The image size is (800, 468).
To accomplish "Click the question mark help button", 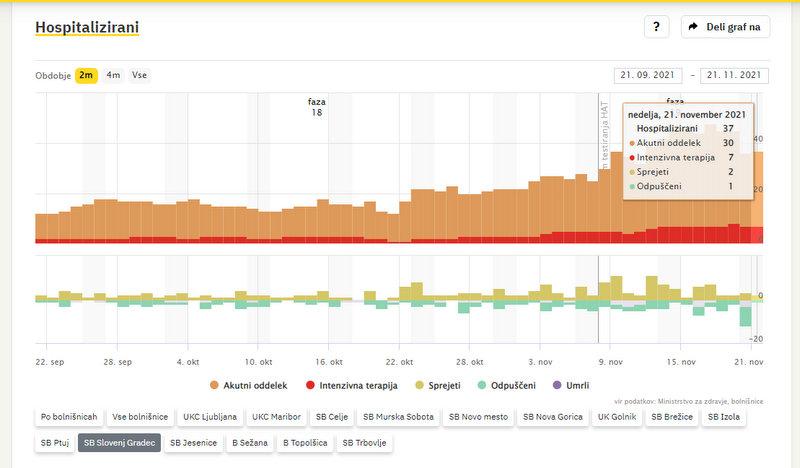I will tap(656, 27).
